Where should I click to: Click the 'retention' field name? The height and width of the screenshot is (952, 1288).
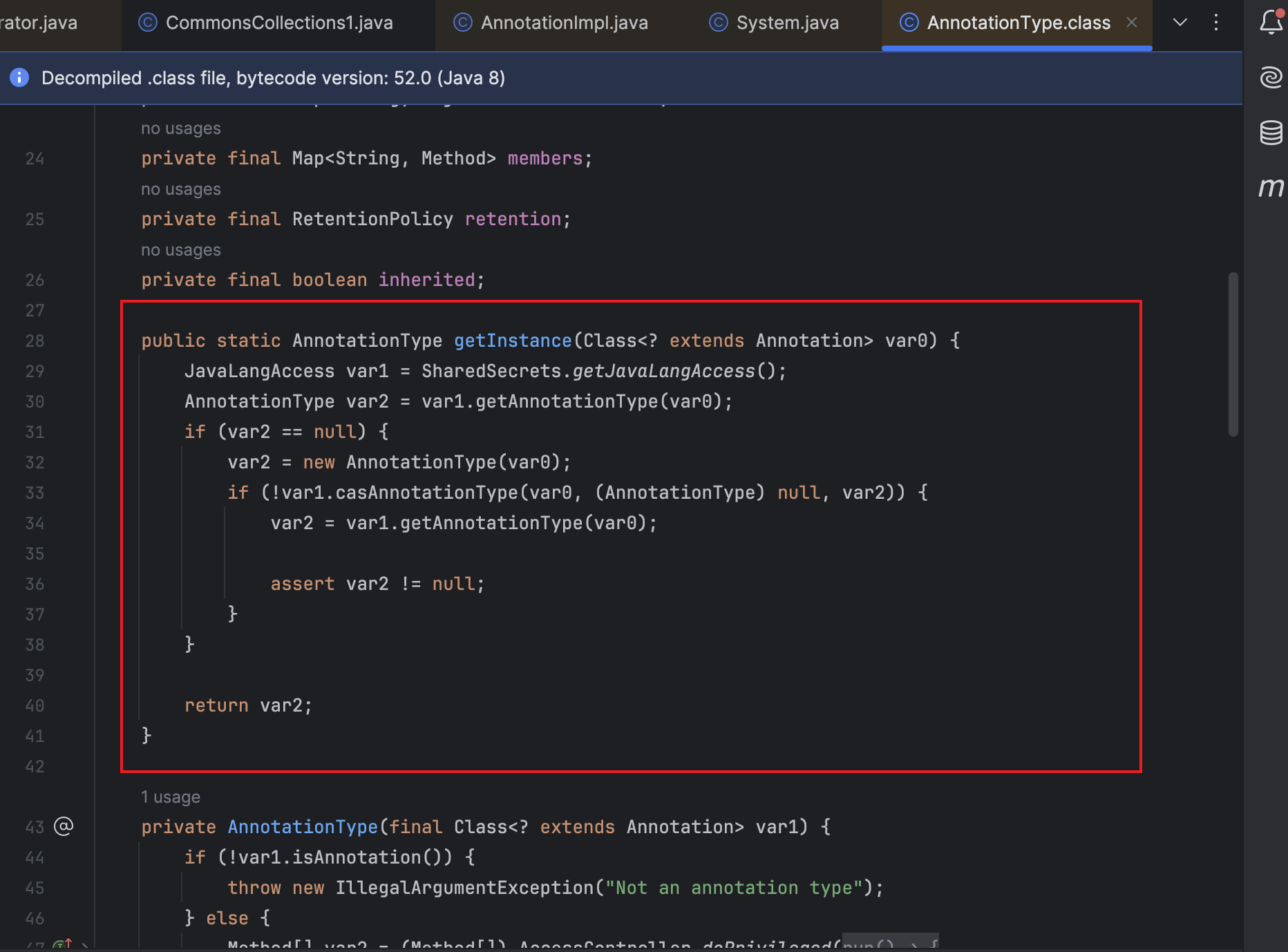(x=513, y=219)
